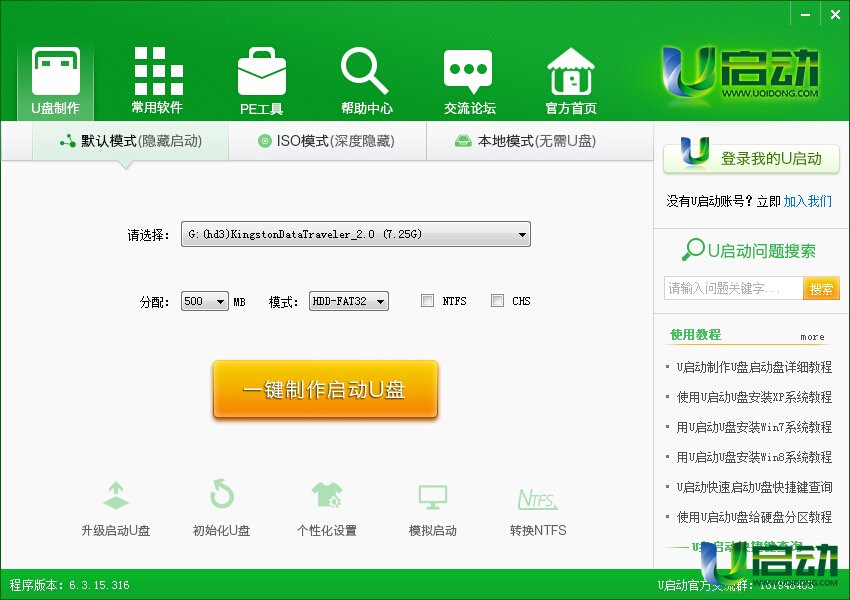Screen dimensions: 850x600
Task: Open 用U启动U盘安装Win8系统教程 link
Action: (754, 457)
